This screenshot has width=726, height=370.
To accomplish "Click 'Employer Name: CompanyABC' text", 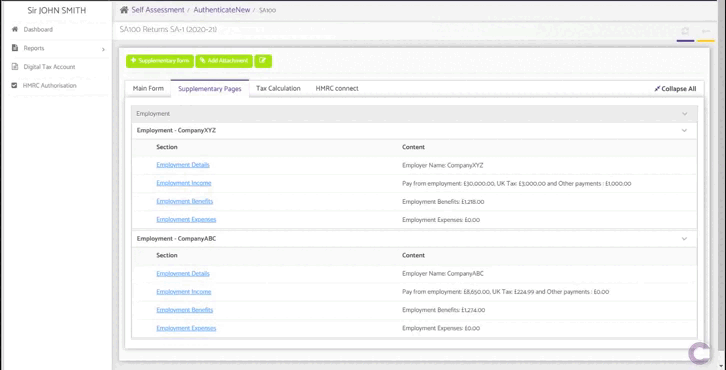I will 443,274.
